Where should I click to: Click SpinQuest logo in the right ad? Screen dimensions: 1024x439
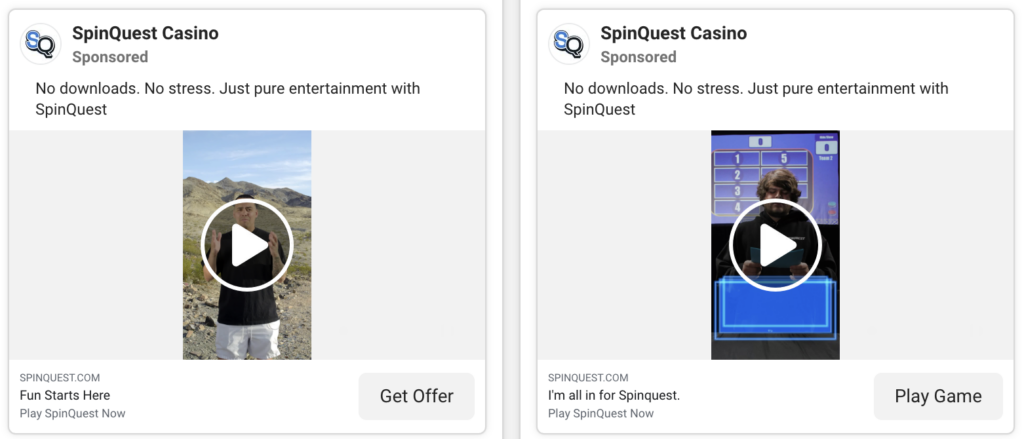click(x=569, y=44)
